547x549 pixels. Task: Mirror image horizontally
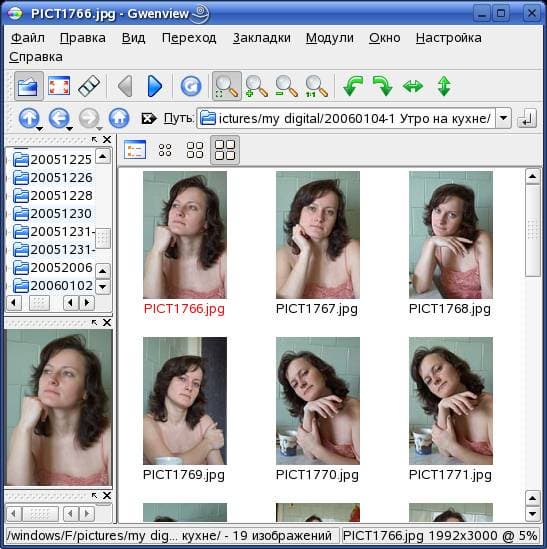(413, 86)
